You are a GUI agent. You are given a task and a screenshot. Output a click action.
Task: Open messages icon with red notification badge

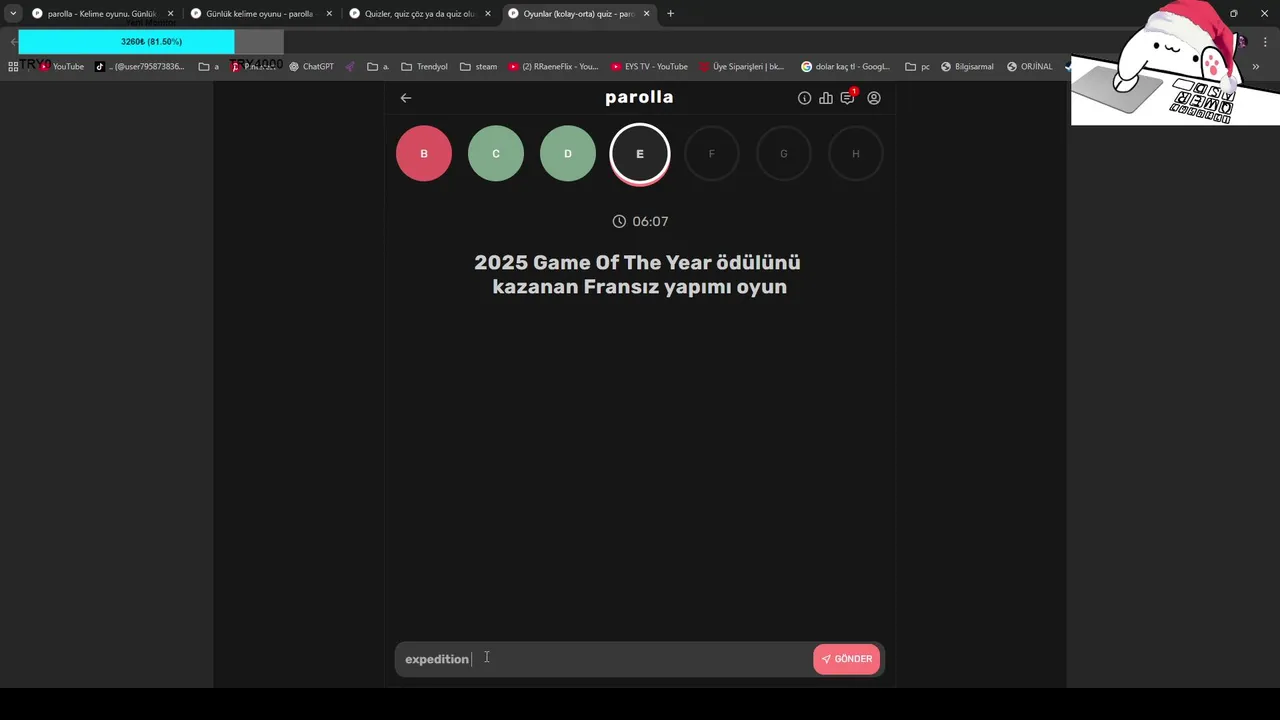[848, 97]
